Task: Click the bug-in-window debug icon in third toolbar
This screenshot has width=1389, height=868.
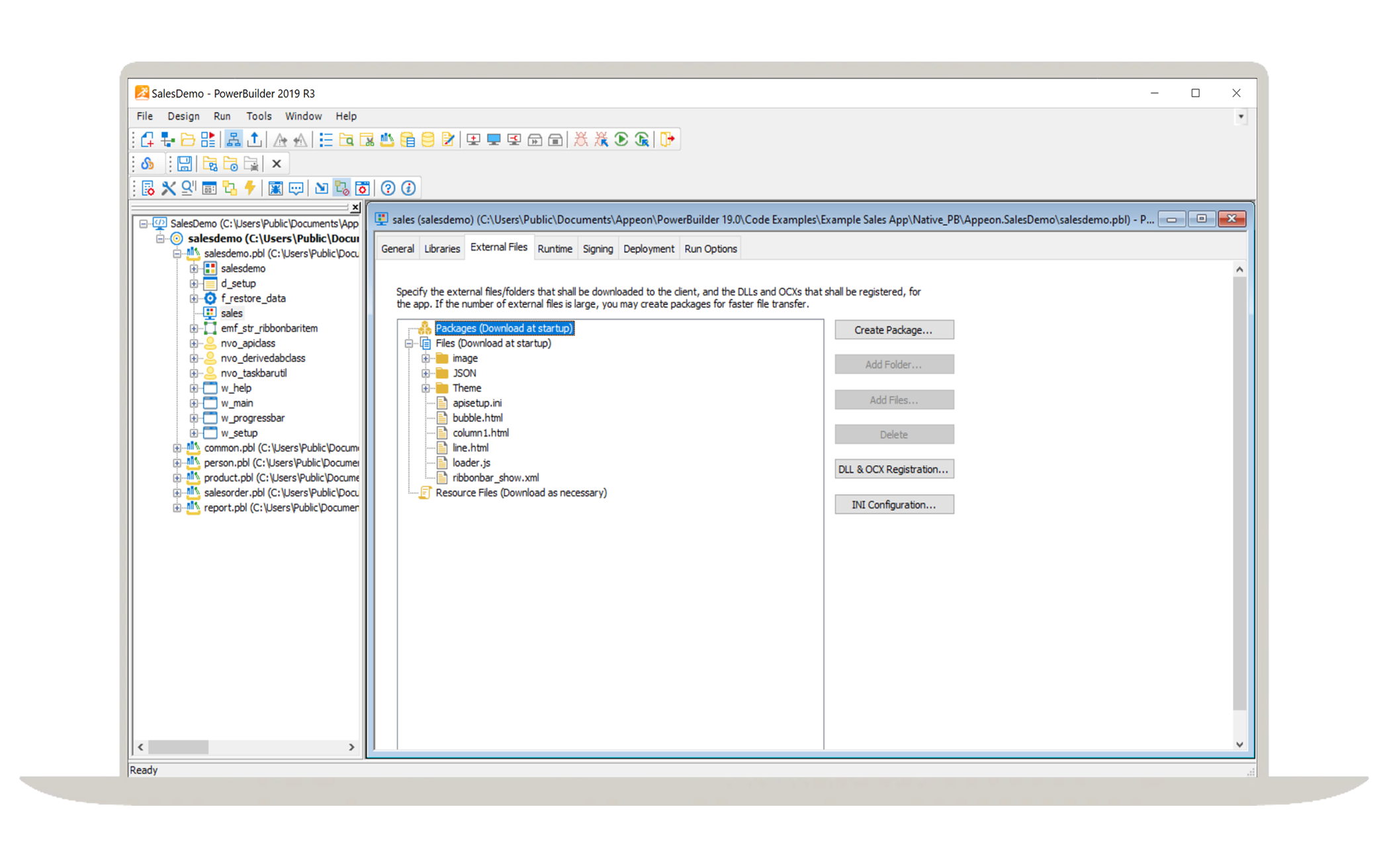Action: coord(275,189)
